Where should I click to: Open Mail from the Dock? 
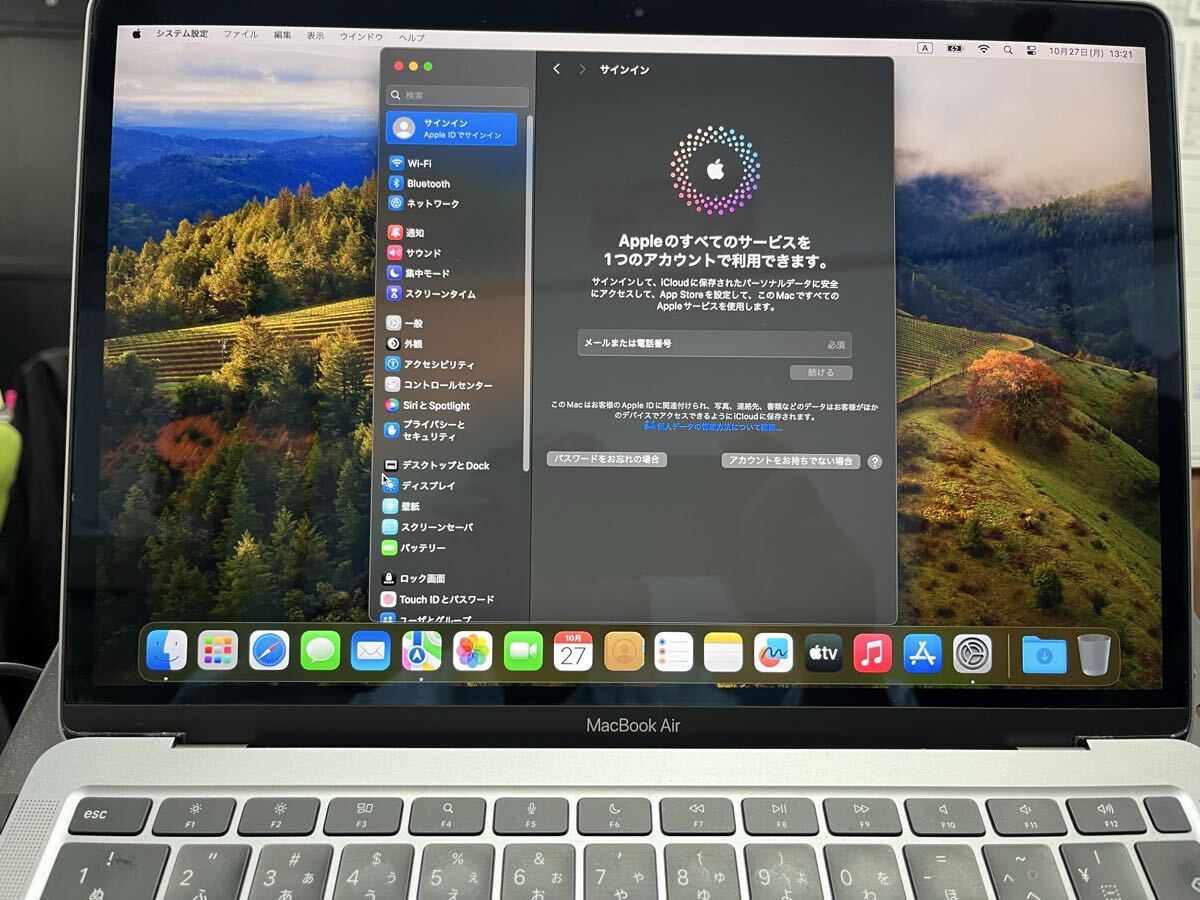[x=371, y=651]
